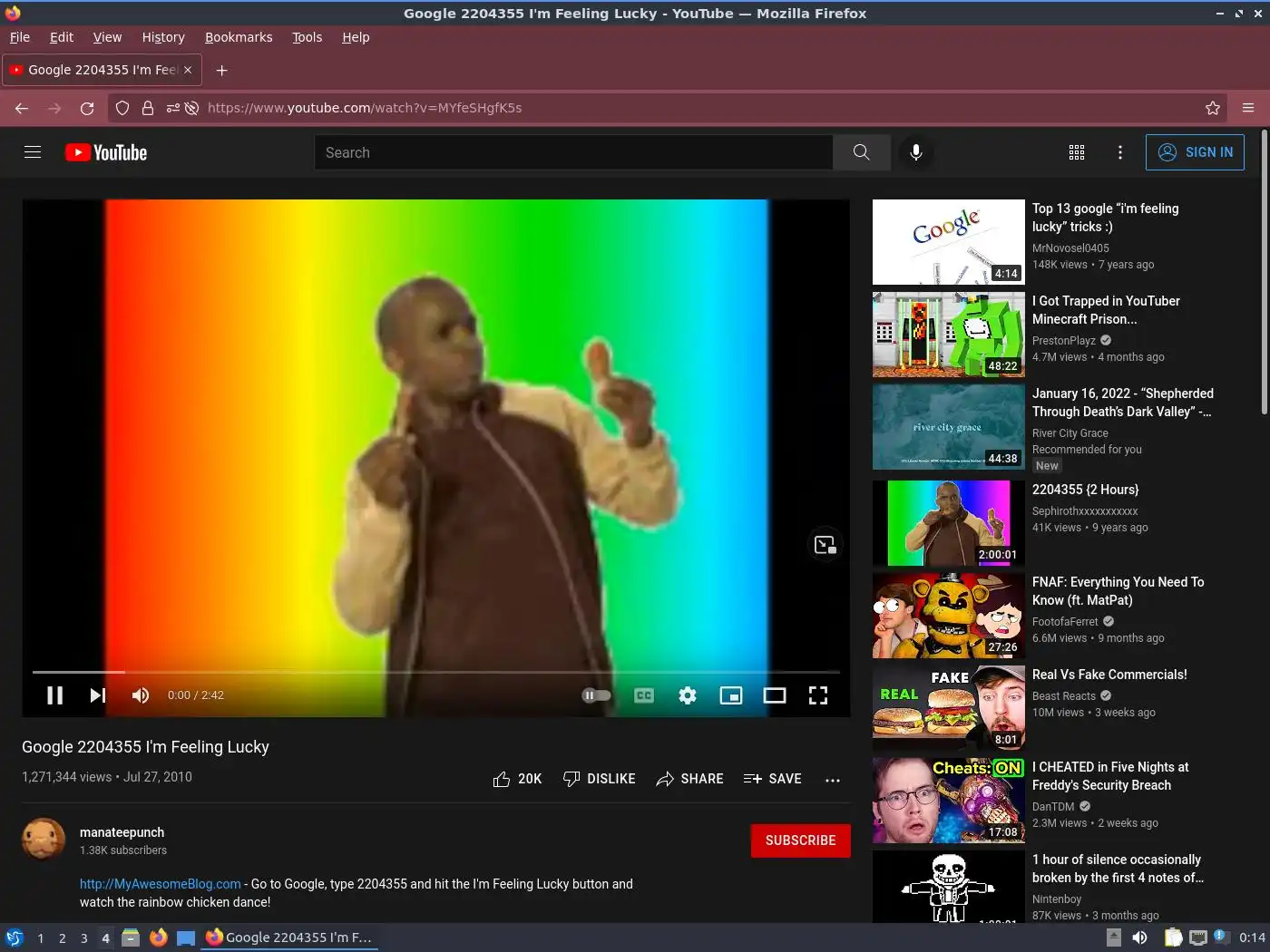Like the video with 20K likes
This screenshot has height=952, width=1270.
517,779
